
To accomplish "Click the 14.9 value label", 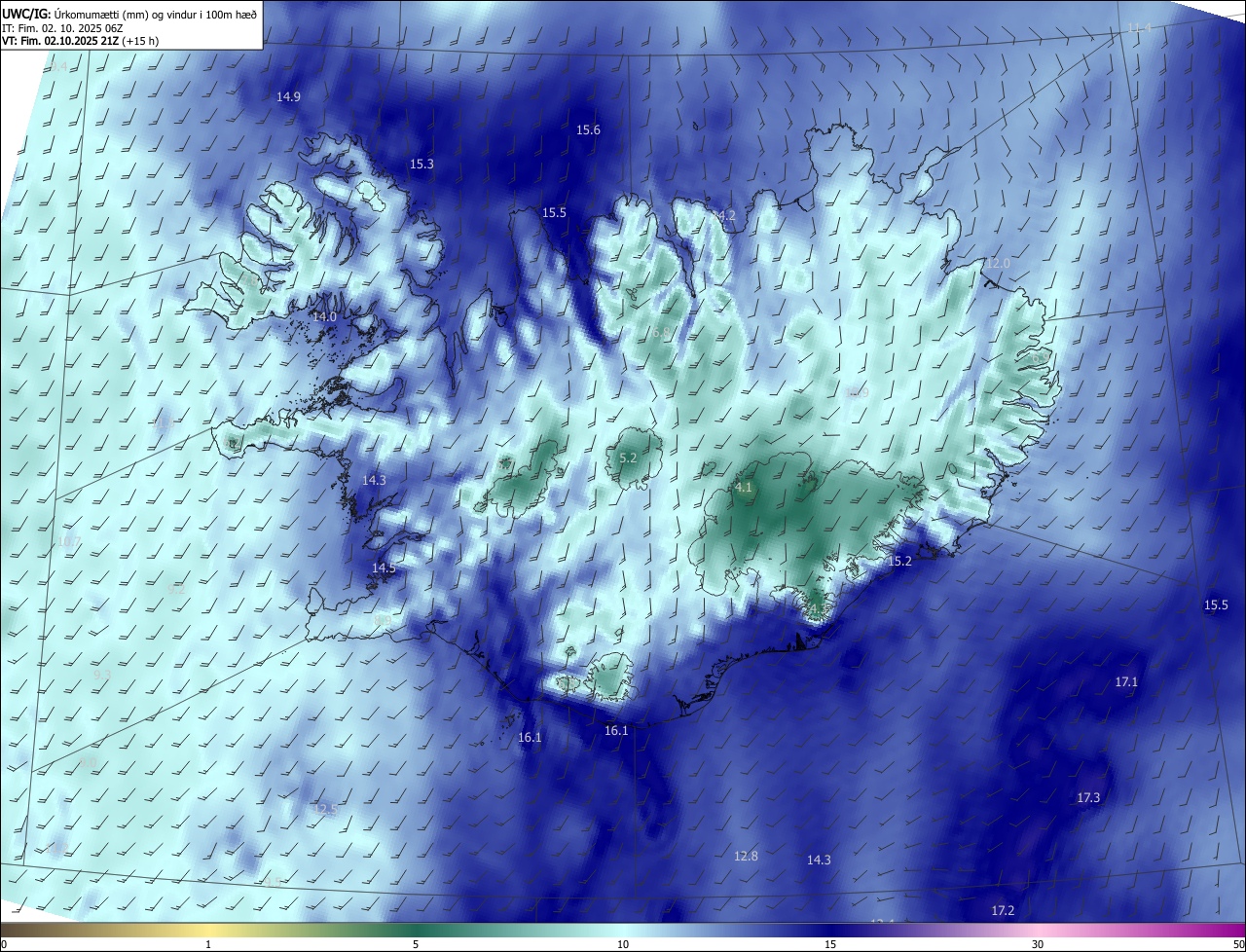I will pos(288,96).
